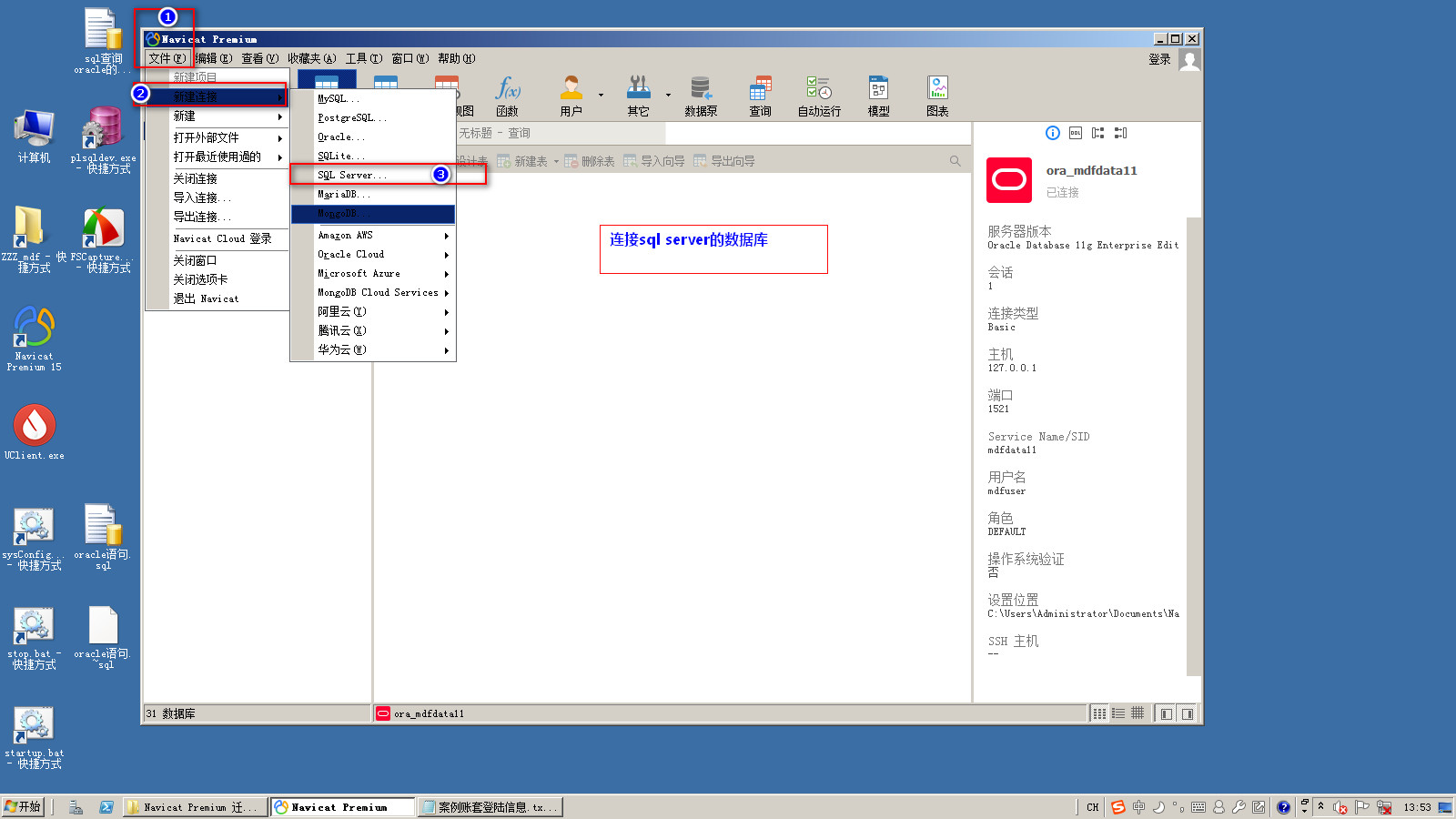Screen dimensions: 1456x819
Task: Choose SQL Server... from the connection menu
Action: tap(351, 175)
